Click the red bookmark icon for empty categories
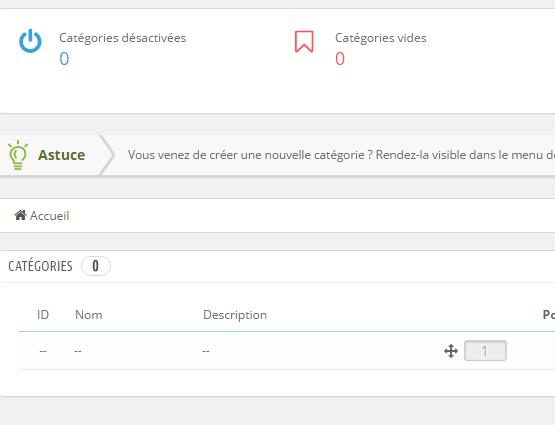The image size is (555, 425). pos(304,42)
